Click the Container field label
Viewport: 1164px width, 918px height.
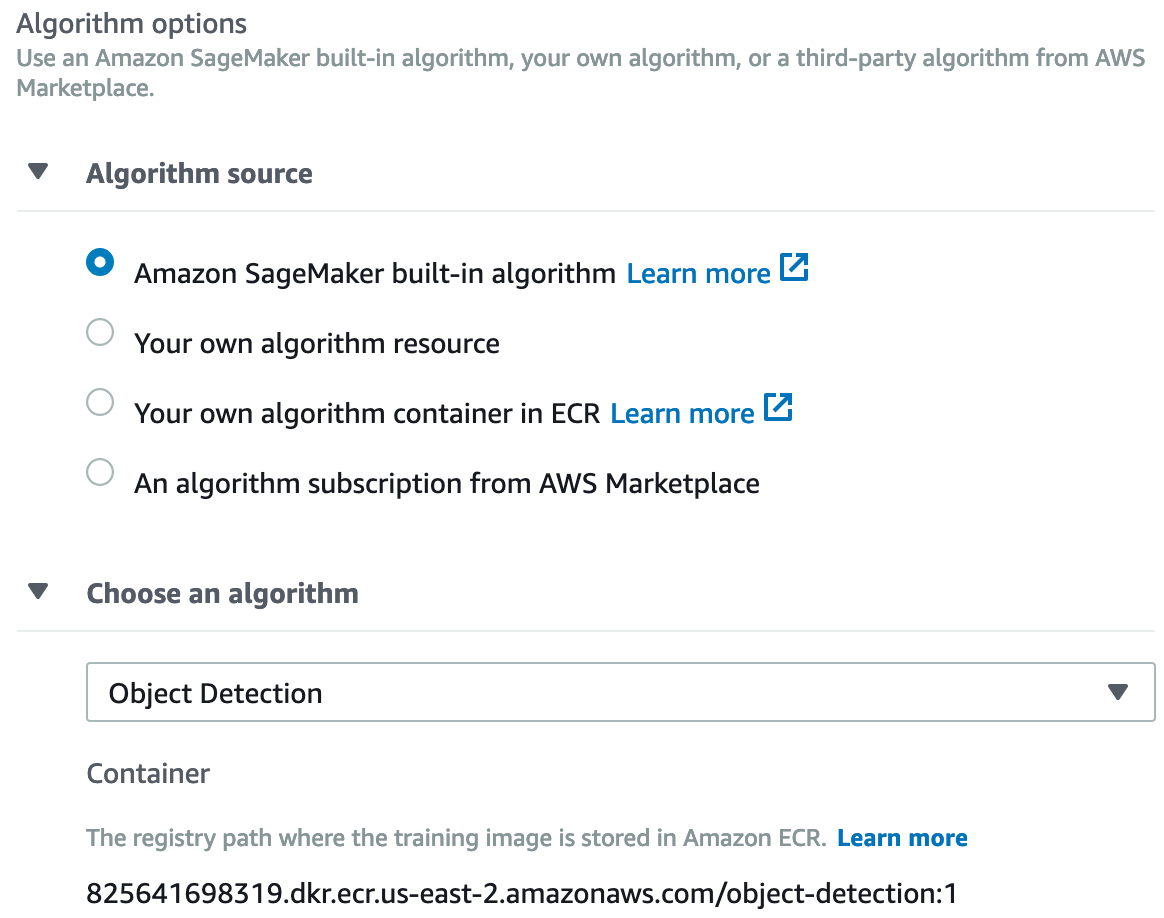coord(148,773)
